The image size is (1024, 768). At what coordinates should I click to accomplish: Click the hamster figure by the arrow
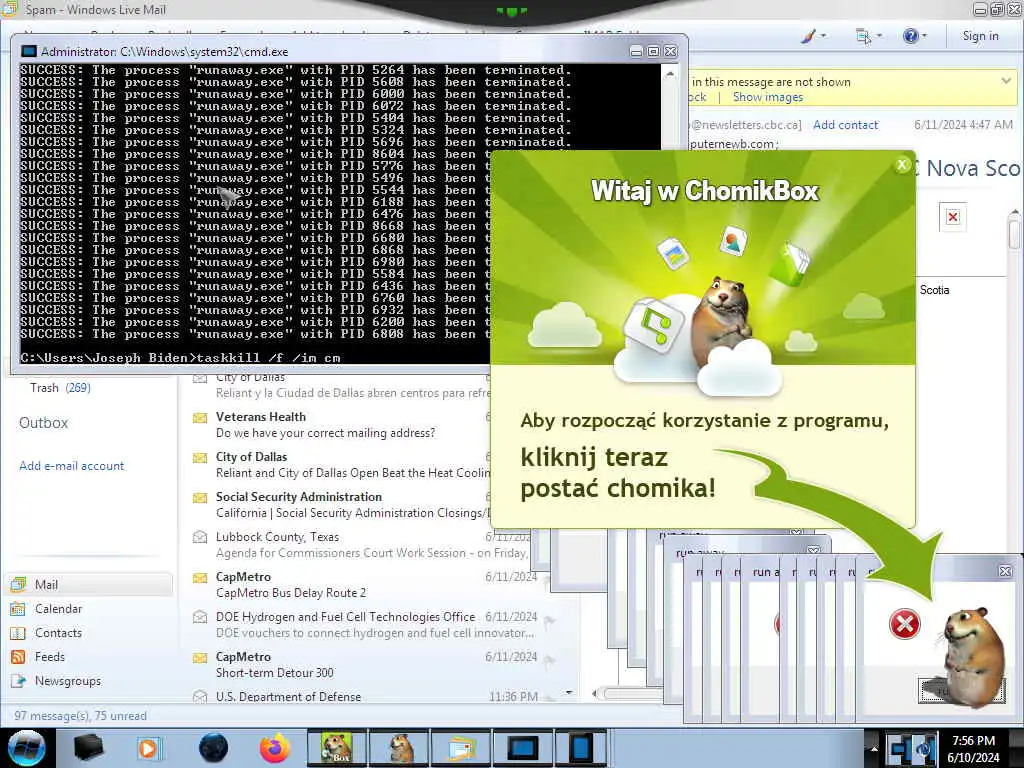click(973, 656)
